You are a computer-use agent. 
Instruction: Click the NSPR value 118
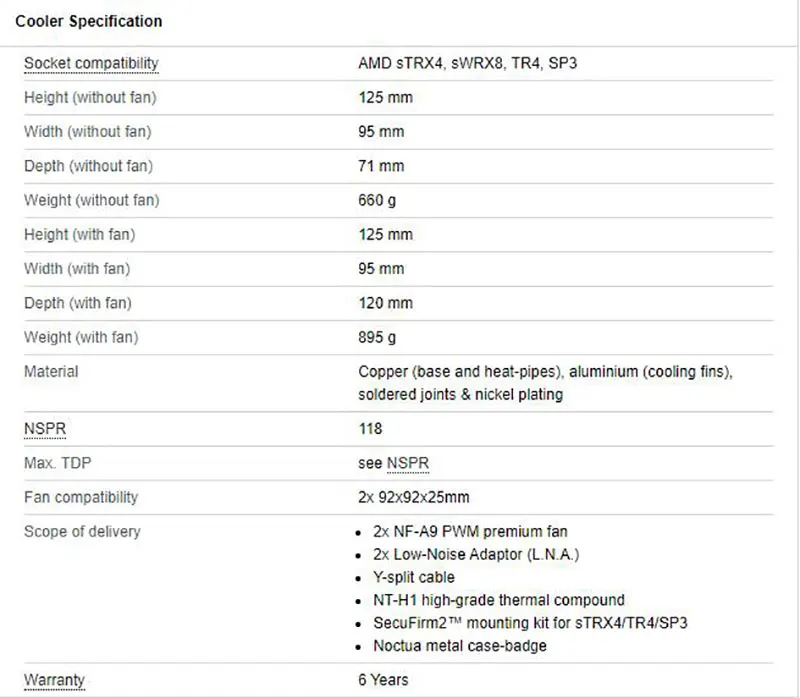tap(371, 429)
